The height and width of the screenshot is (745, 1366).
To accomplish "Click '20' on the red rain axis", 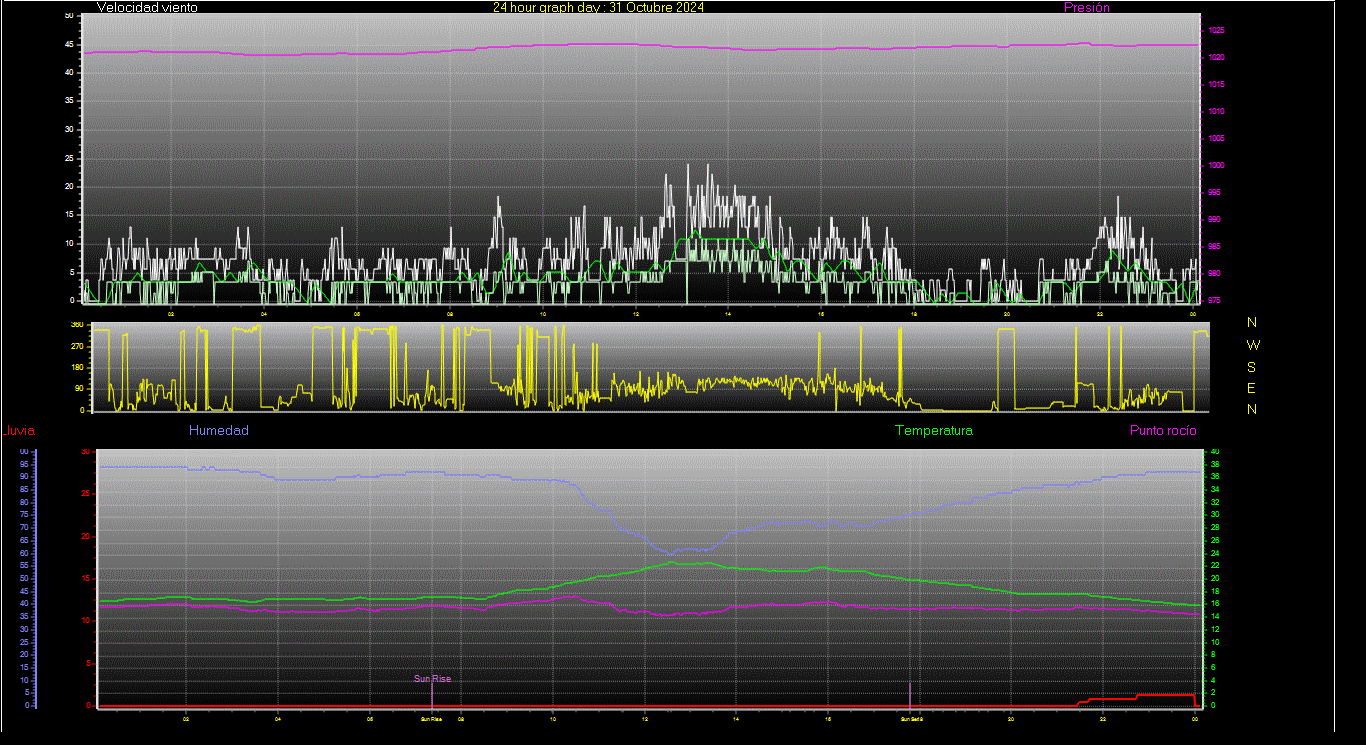I will (x=87, y=536).
